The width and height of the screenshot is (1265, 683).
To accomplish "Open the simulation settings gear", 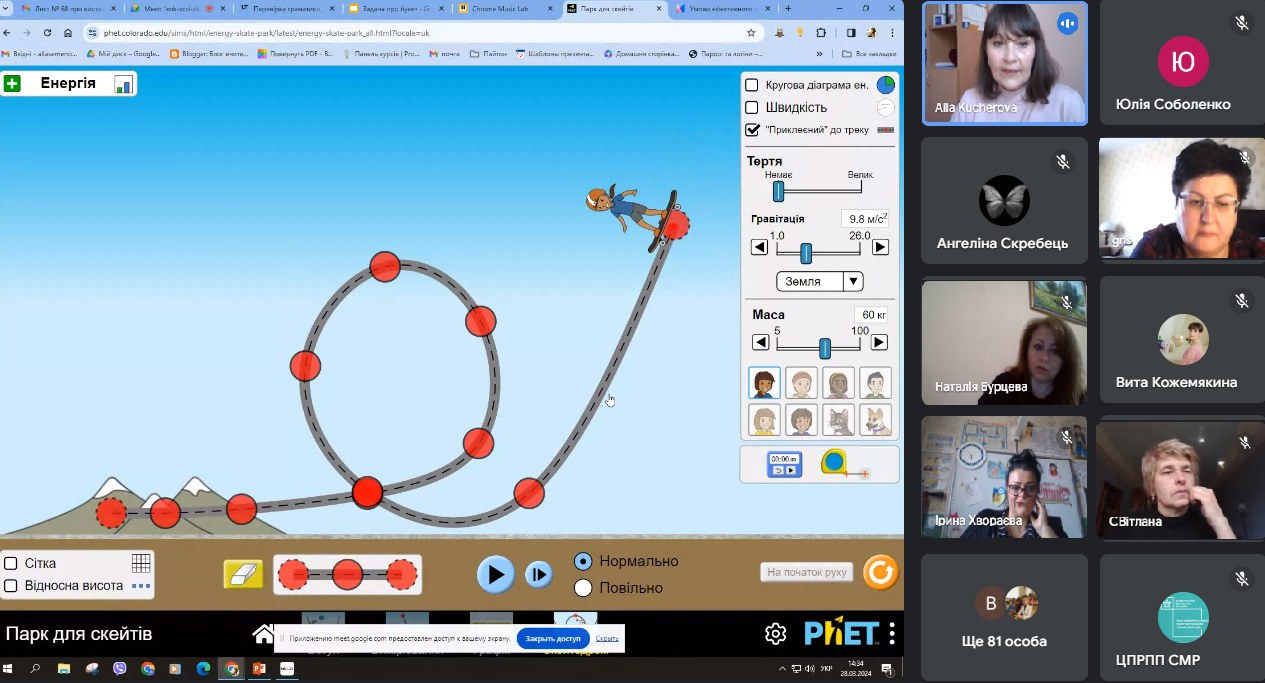I will [775, 634].
